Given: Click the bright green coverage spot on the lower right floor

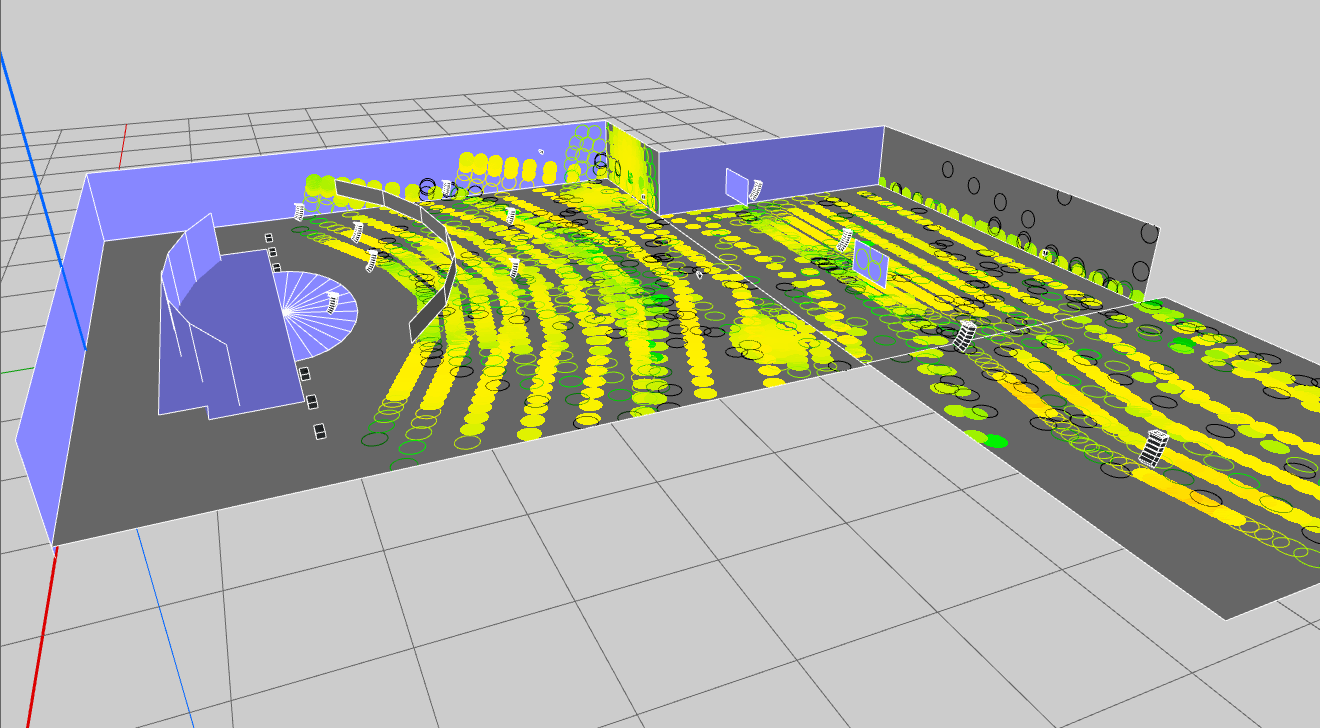Looking at the screenshot, I should tap(994, 440).
